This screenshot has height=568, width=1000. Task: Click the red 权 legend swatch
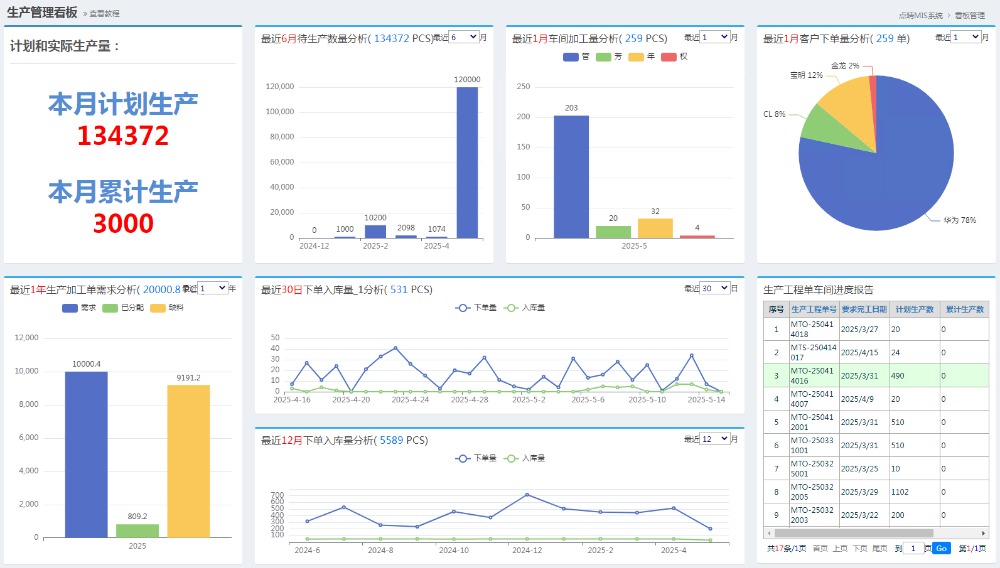tap(669, 57)
